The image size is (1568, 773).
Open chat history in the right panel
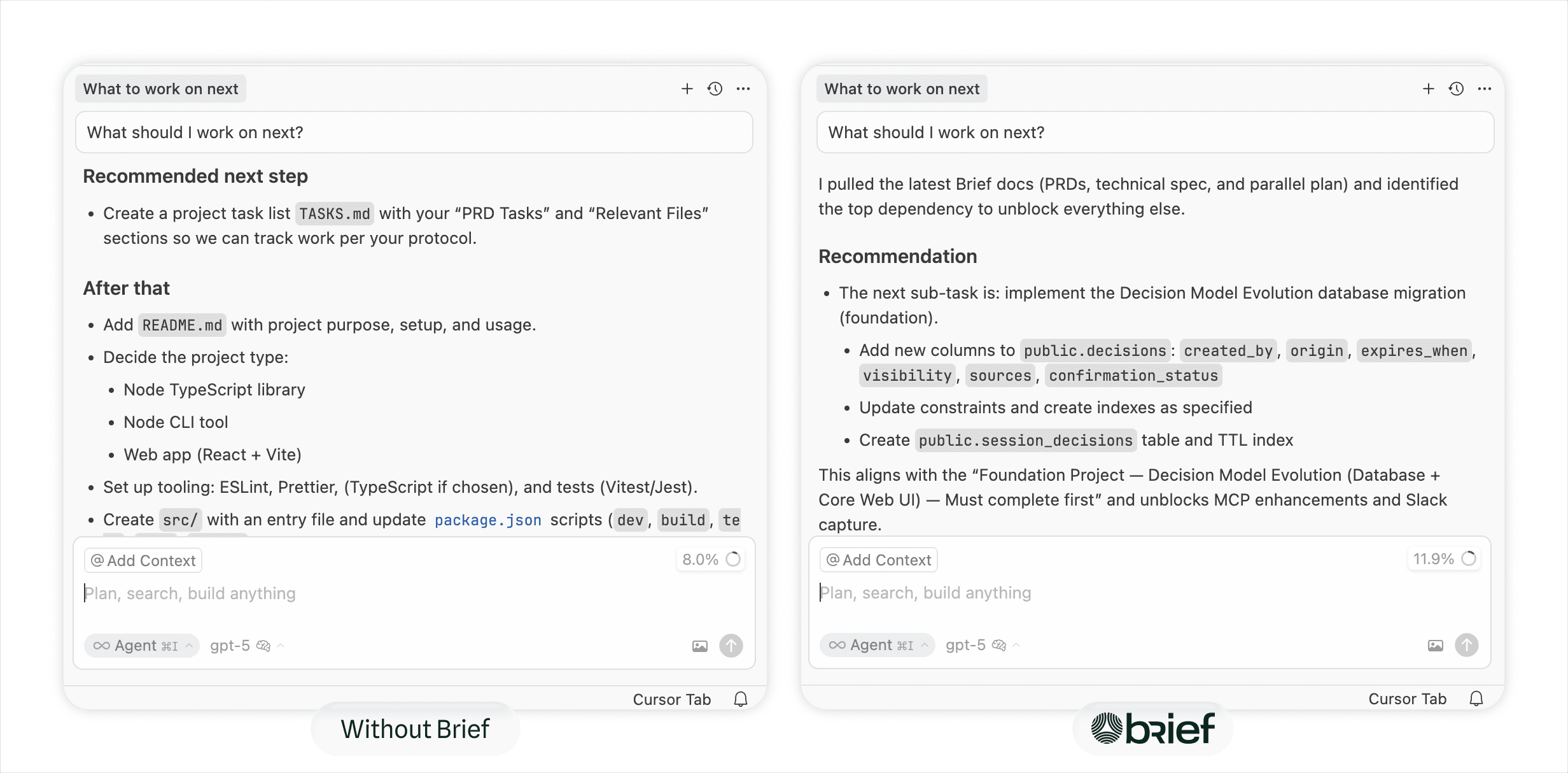1456,89
